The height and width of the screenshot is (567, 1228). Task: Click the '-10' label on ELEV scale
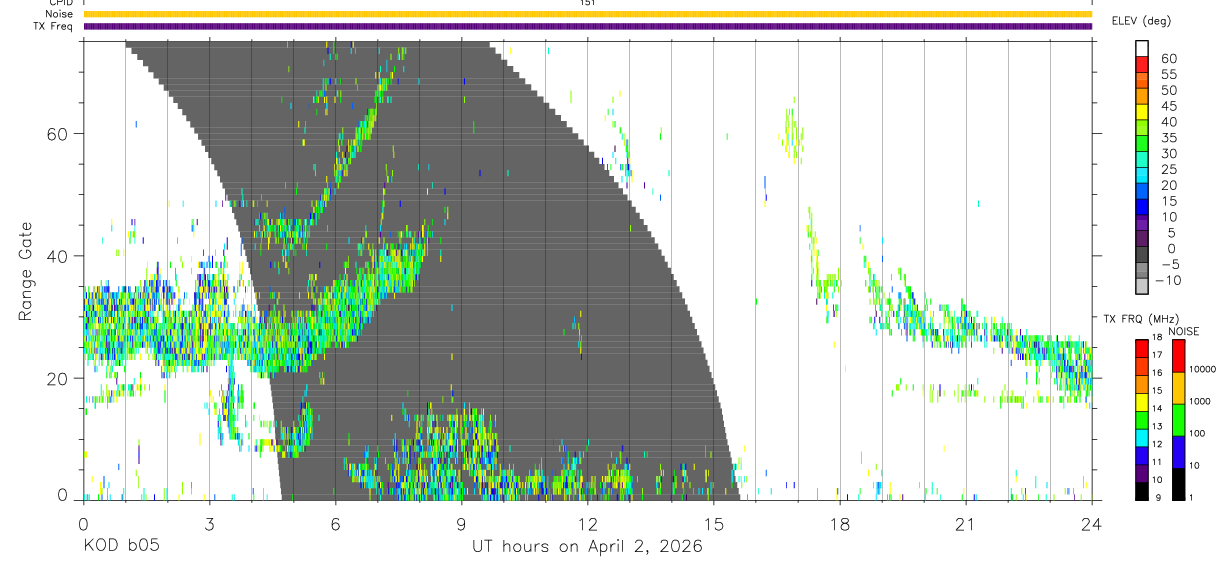[x=1167, y=280]
